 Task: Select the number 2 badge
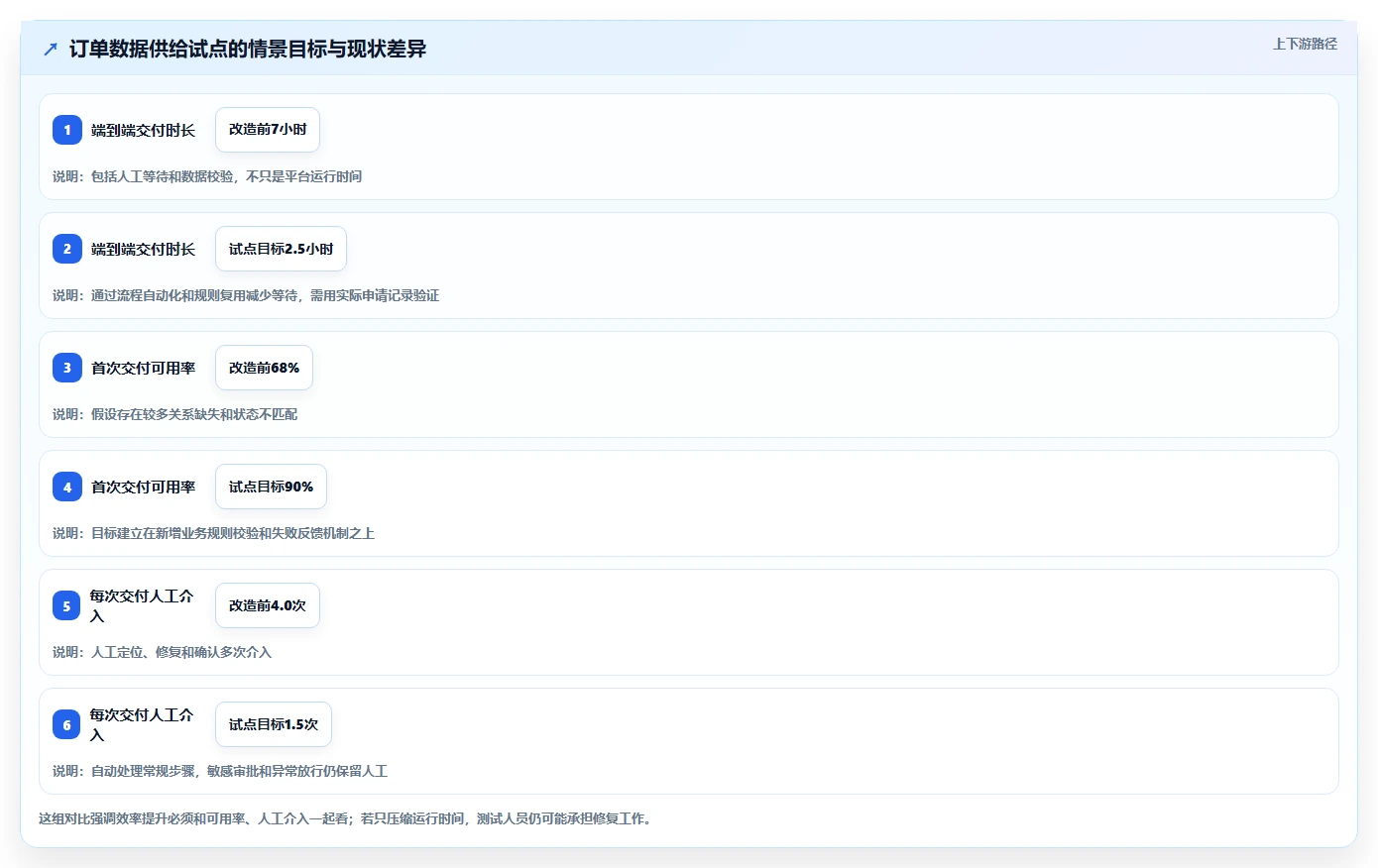tap(67, 249)
